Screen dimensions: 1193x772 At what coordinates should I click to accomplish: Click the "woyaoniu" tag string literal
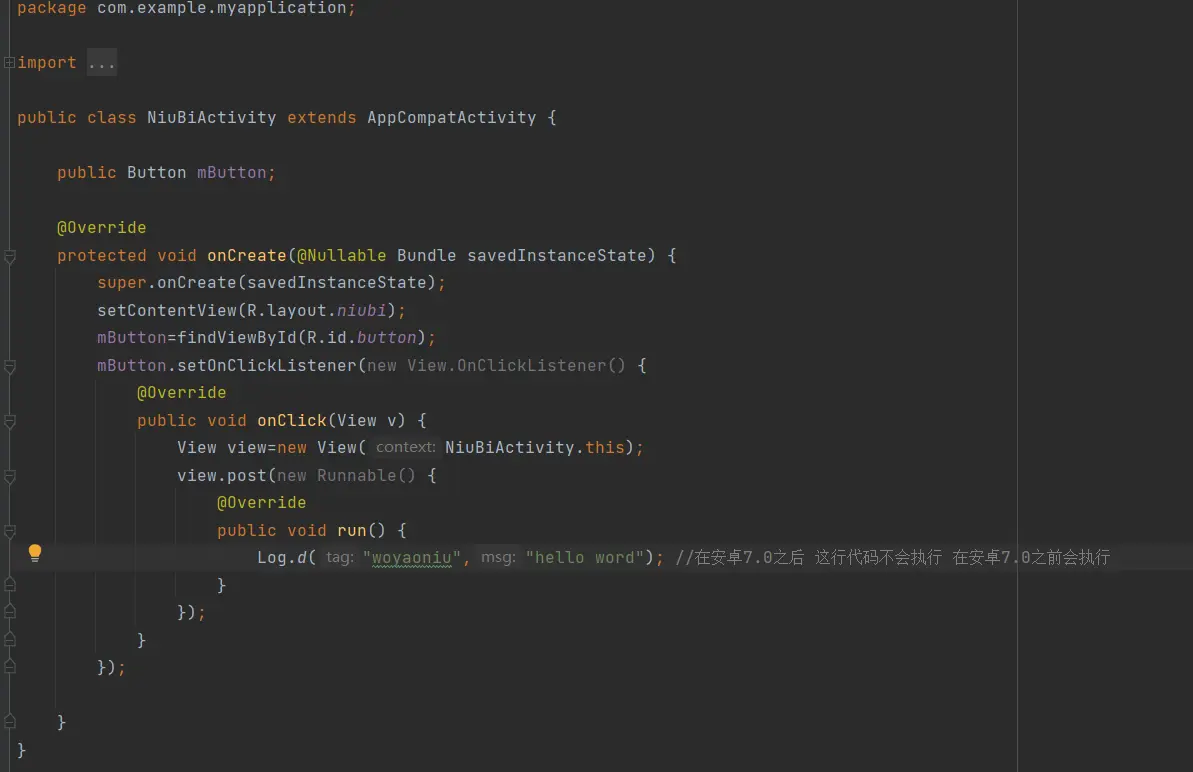[x=410, y=558]
